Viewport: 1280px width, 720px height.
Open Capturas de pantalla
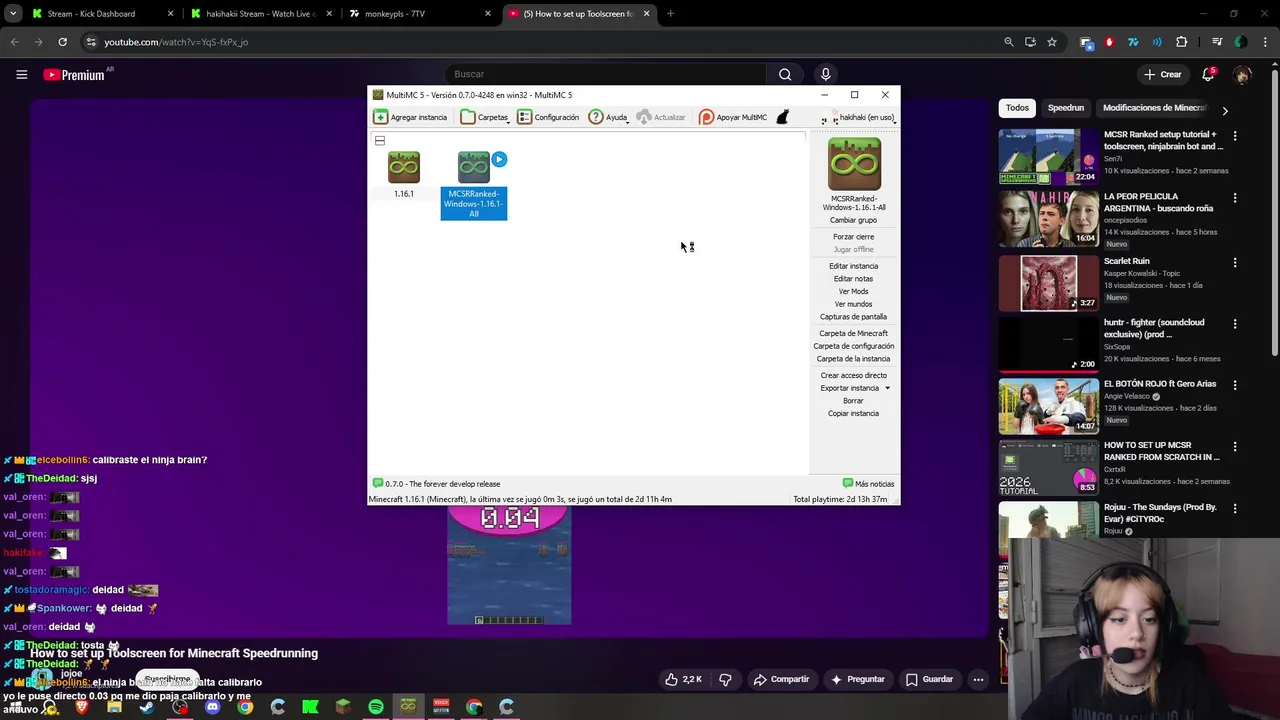pos(853,317)
